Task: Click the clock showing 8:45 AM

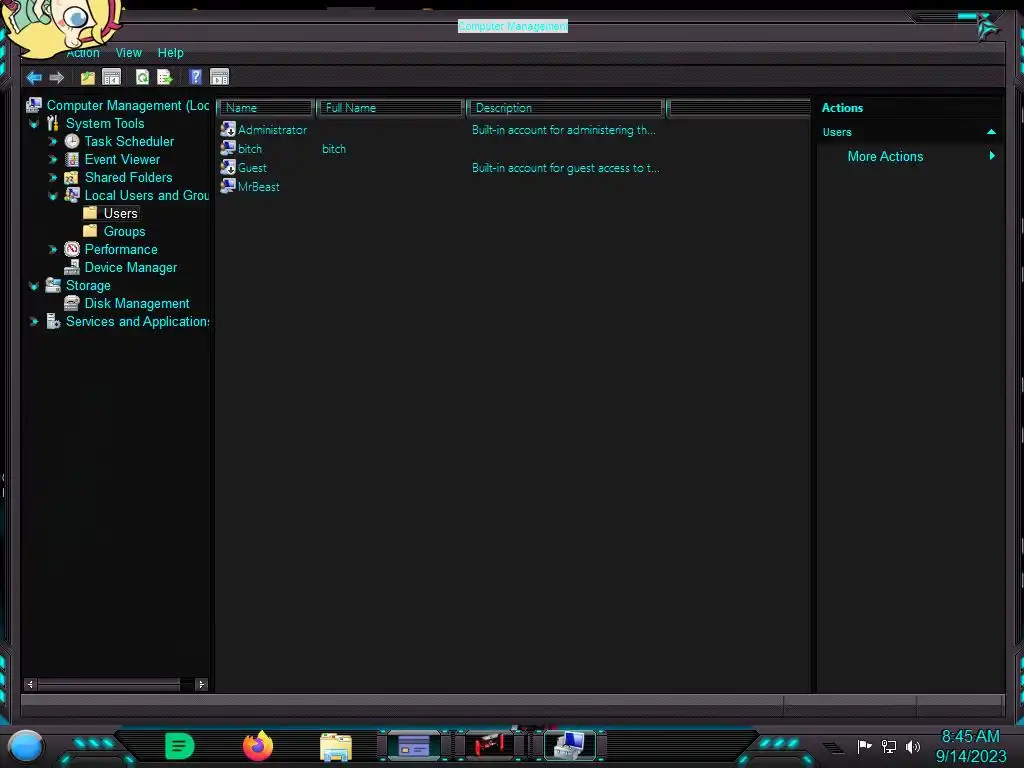Action: (x=970, y=736)
